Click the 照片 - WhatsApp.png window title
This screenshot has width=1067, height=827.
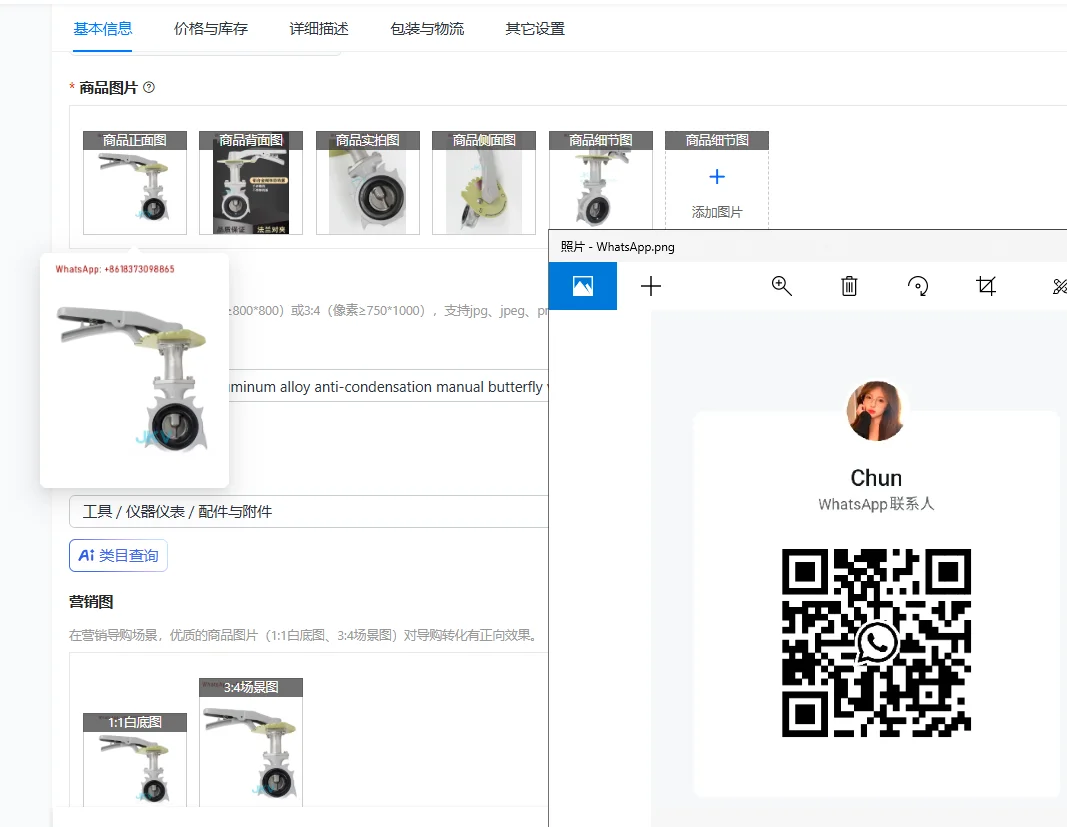point(618,246)
